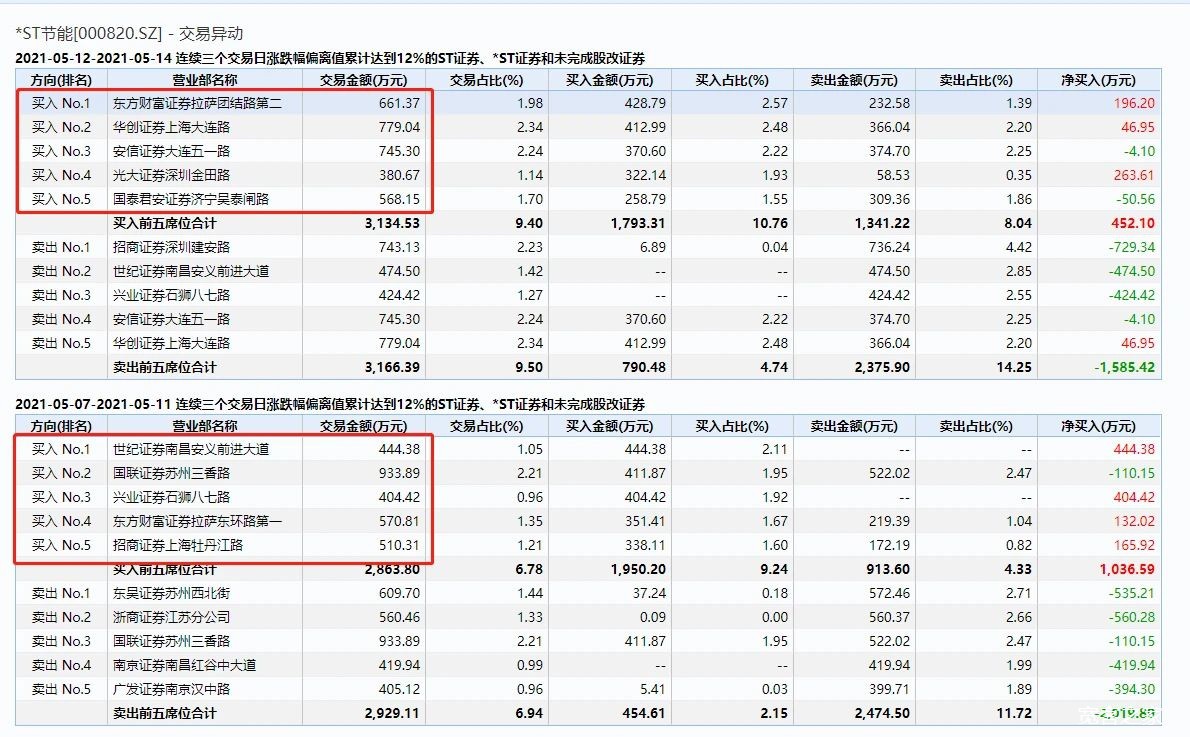This screenshot has height=737, width=1190.
Task: Select 招商证券深圳建安路 in the sell list
Action: [173, 247]
